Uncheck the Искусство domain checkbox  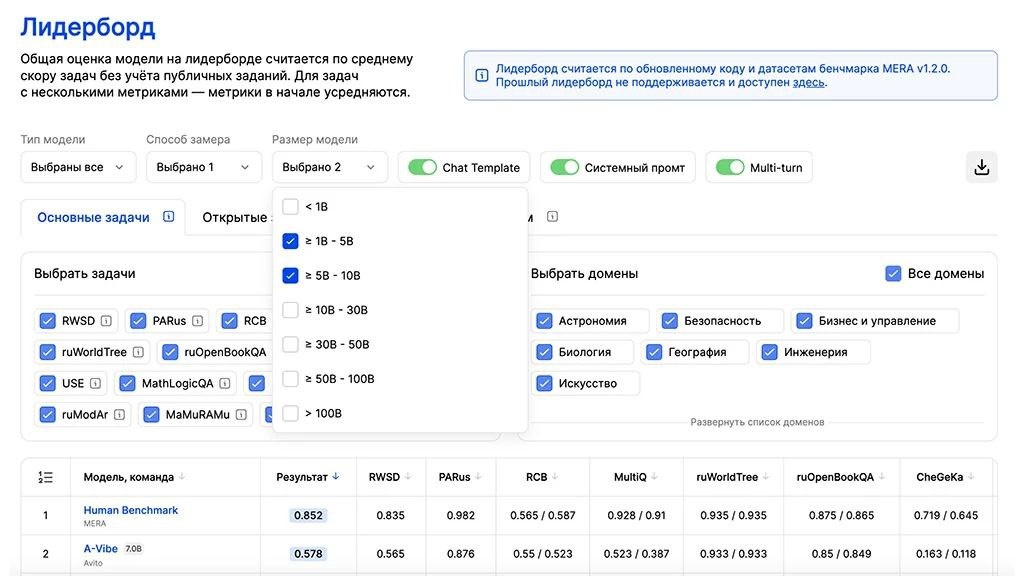coord(544,383)
